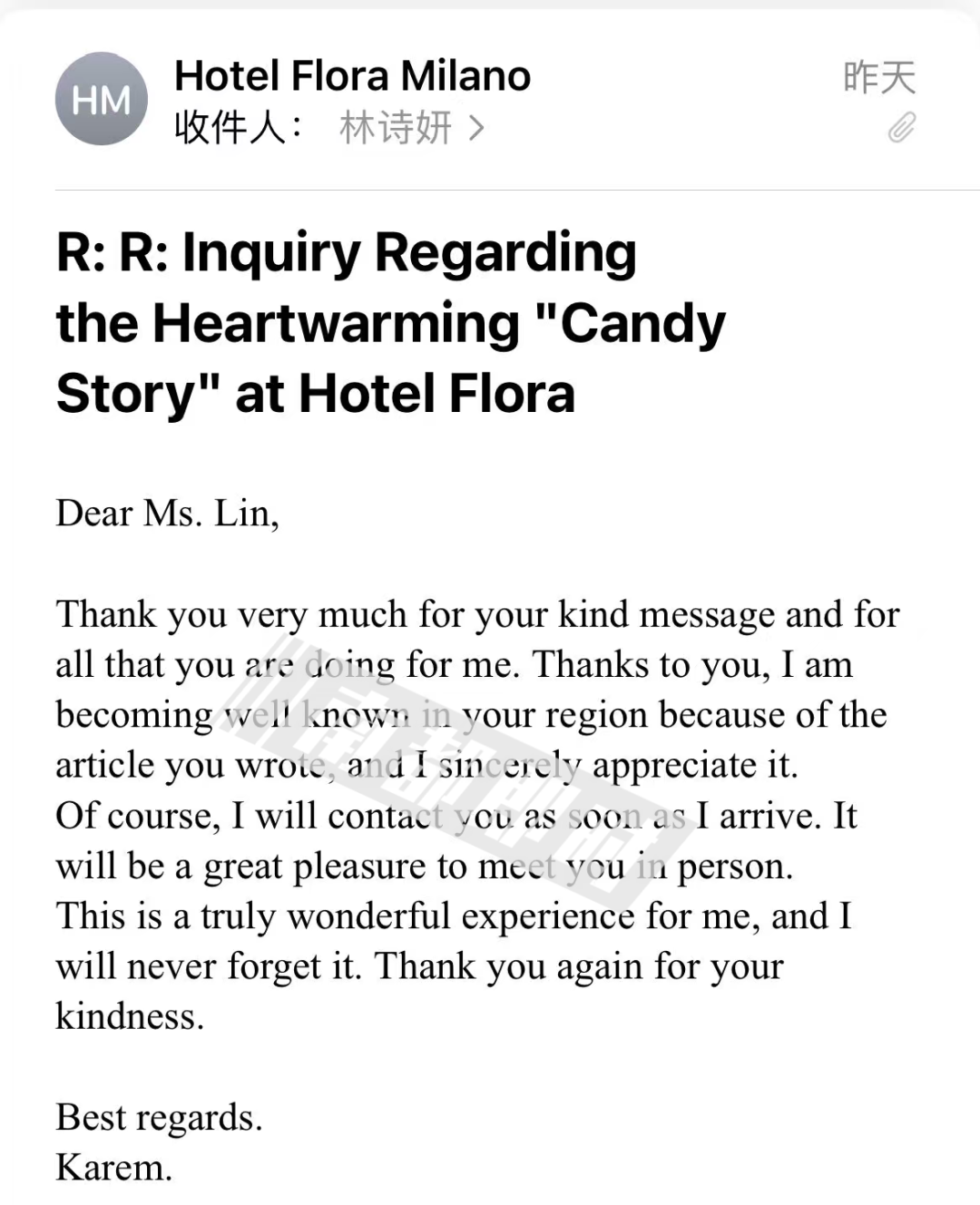Tap recipient name 林诗妍
The height and width of the screenshot is (1205, 980).
[x=396, y=129]
